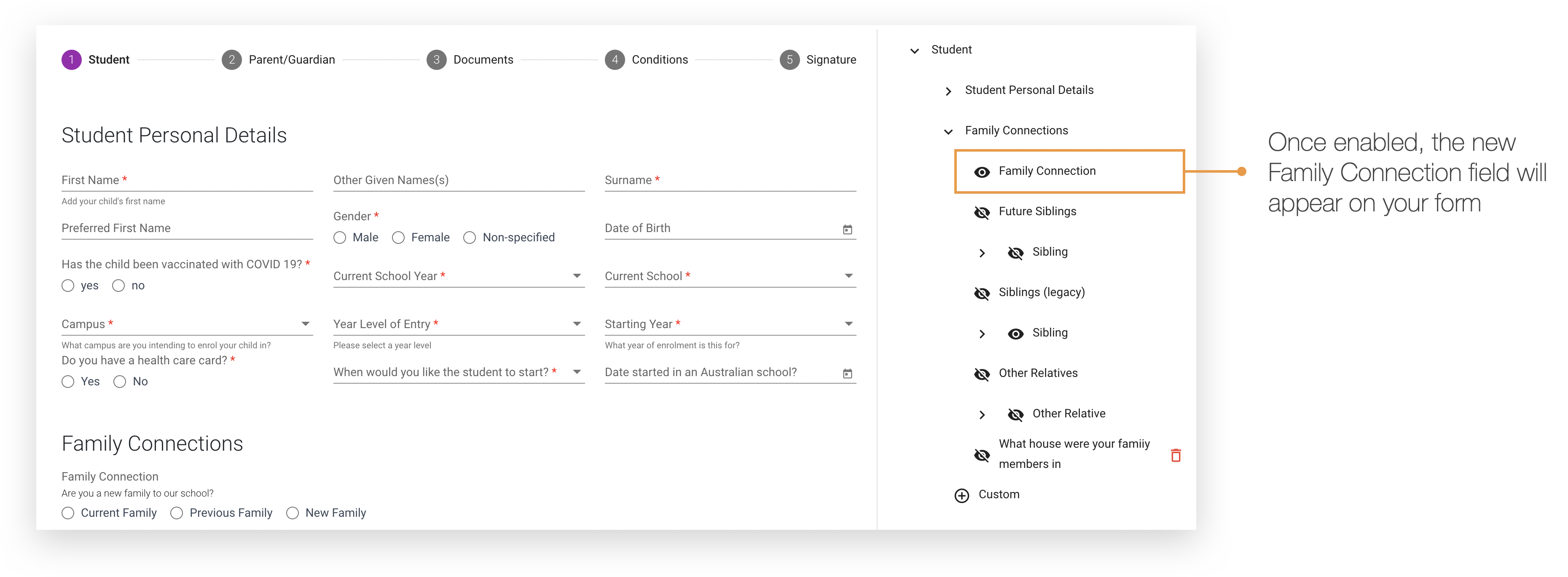The width and height of the screenshot is (1568, 577).
Task: Click "Student Personal Details" in the sidebar tree
Action: tap(1029, 90)
